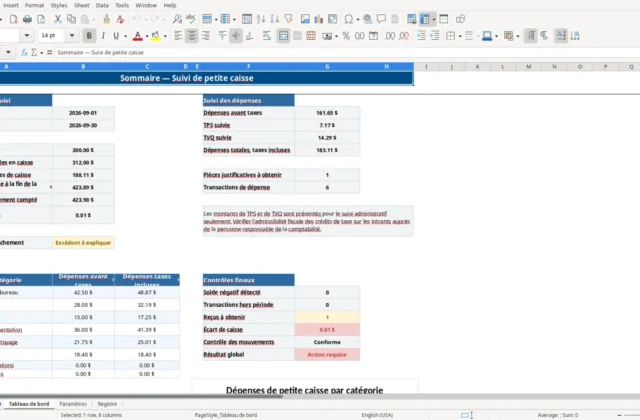Viewport: 640px width, 420px height.
Task: Run the spelling check icon
Action: click(191, 19)
